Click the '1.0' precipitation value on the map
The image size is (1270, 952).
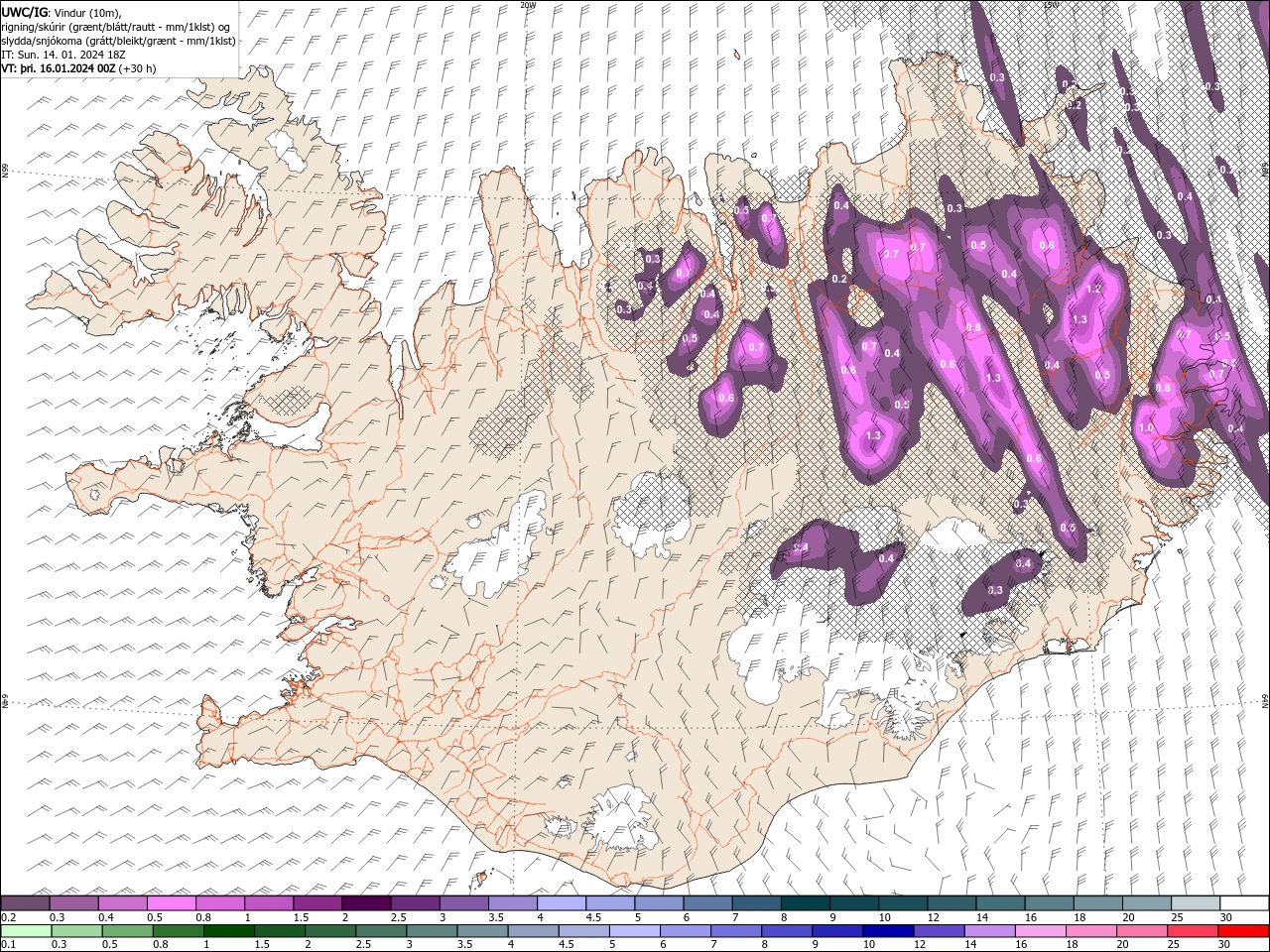(1146, 428)
